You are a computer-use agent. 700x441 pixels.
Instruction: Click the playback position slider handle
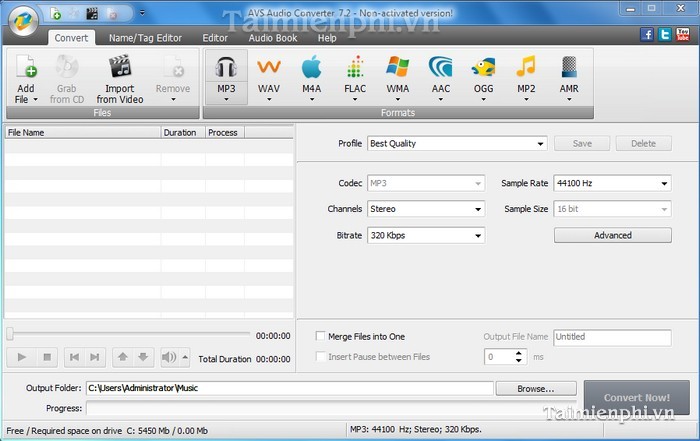(x=10, y=333)
